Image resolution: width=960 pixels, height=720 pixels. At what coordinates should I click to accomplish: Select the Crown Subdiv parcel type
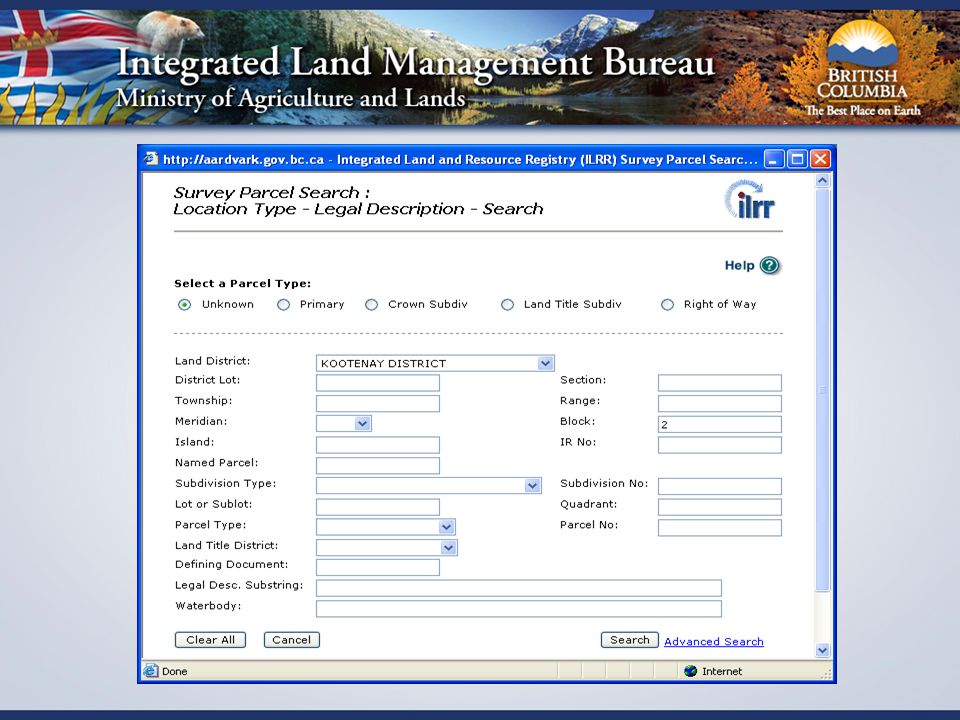point(372,304)
